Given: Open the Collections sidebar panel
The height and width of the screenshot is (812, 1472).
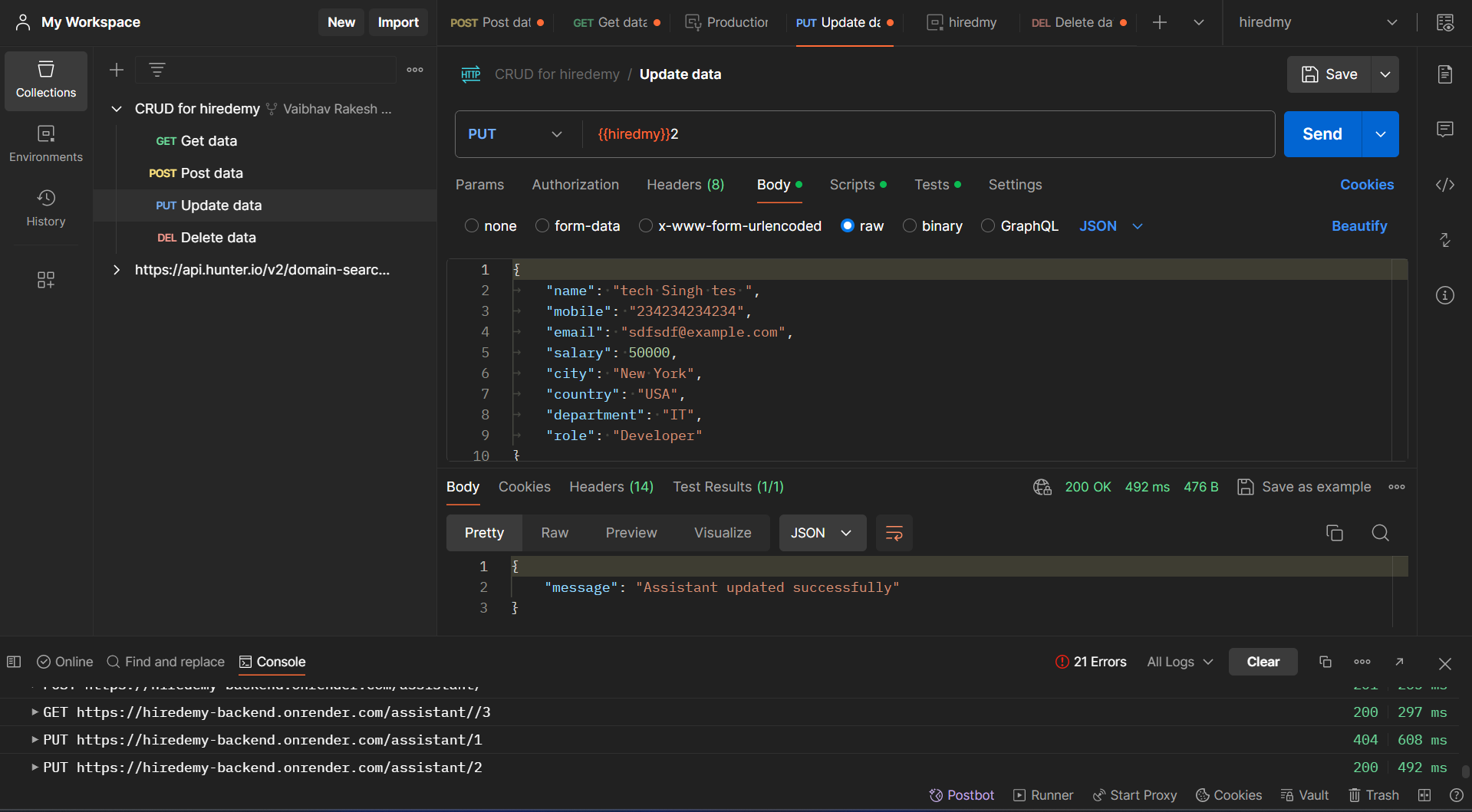Looking at the screenshot, I should (46, 81).
